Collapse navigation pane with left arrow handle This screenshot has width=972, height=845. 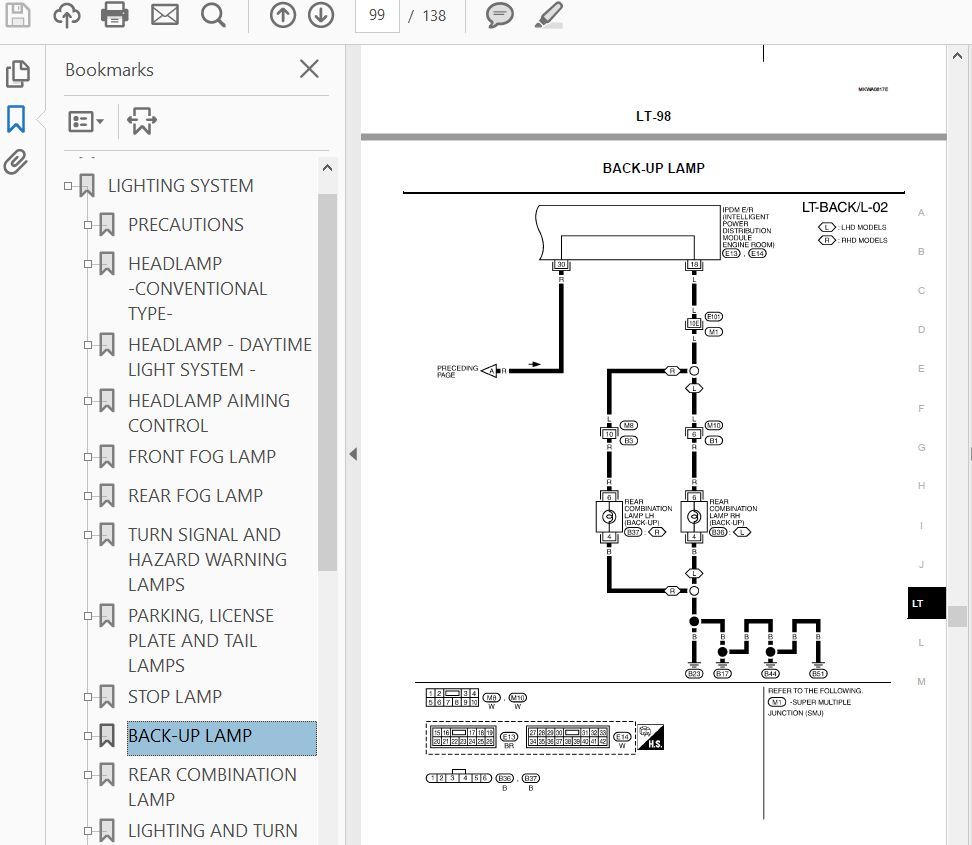point(353,454)
